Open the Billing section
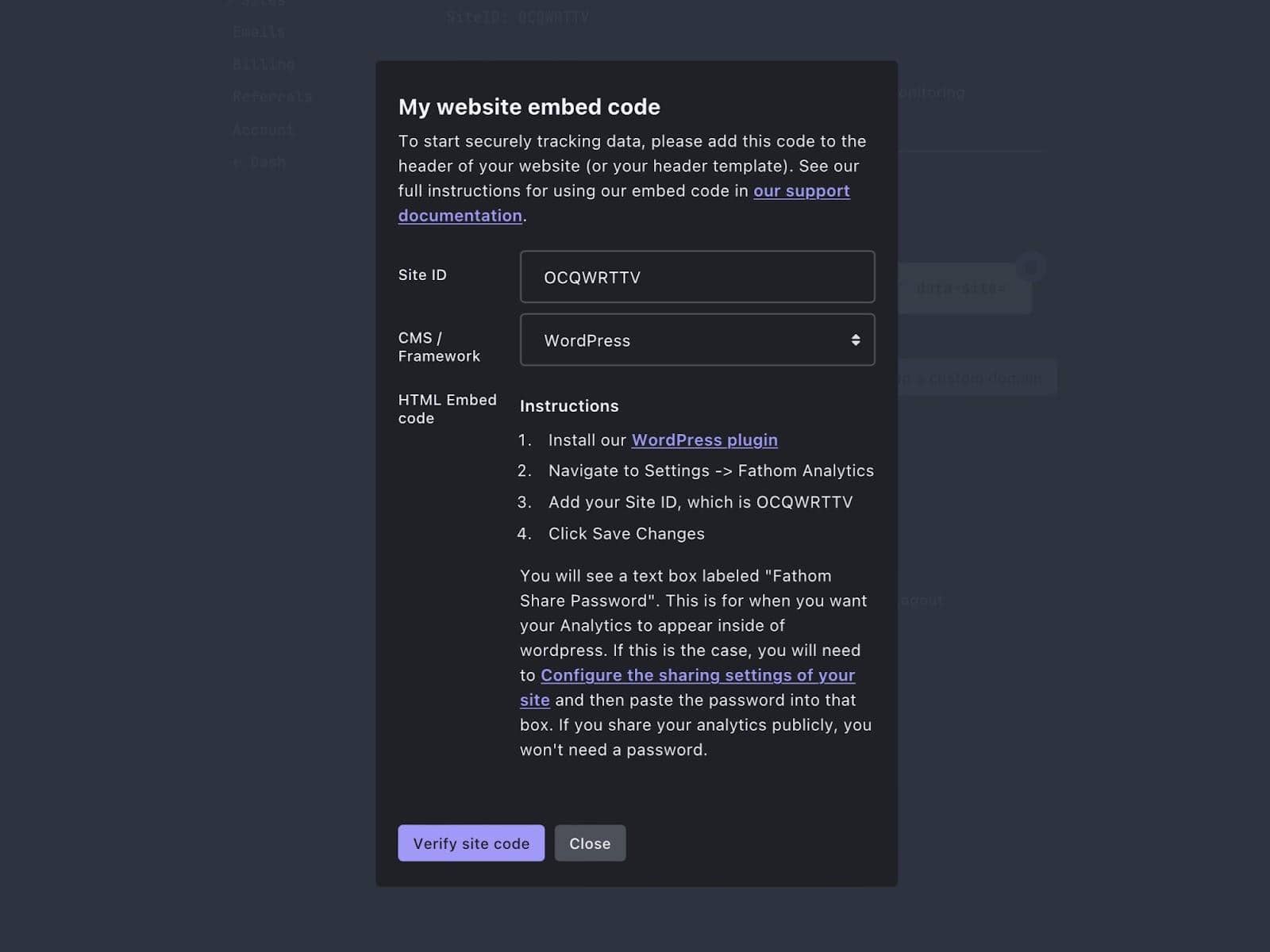Image resolution: width=1270 pixels, height=952 pixels. click(264, 64)
